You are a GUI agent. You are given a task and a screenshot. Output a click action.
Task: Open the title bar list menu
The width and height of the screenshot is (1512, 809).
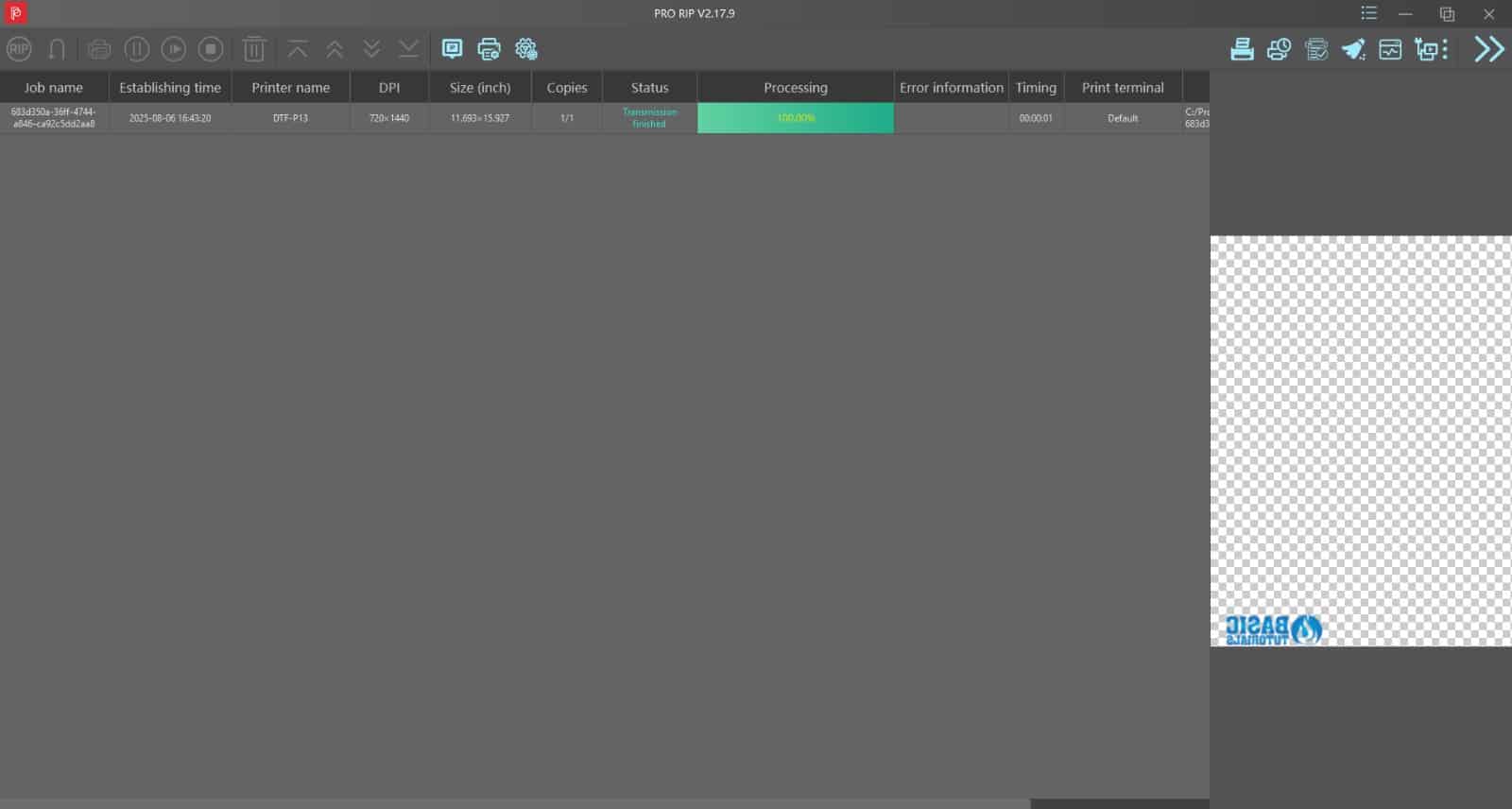(1368, 13)
